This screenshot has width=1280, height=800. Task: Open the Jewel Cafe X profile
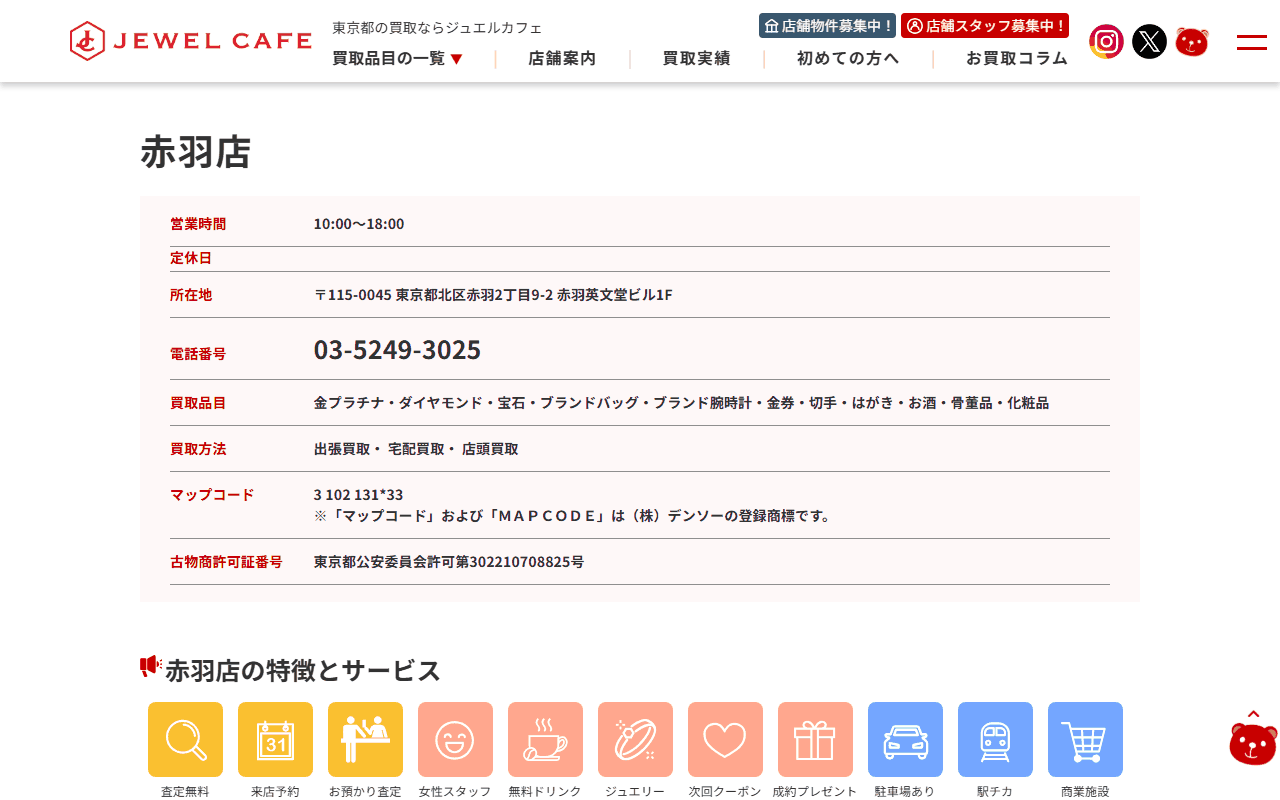tap(1149, 42)
